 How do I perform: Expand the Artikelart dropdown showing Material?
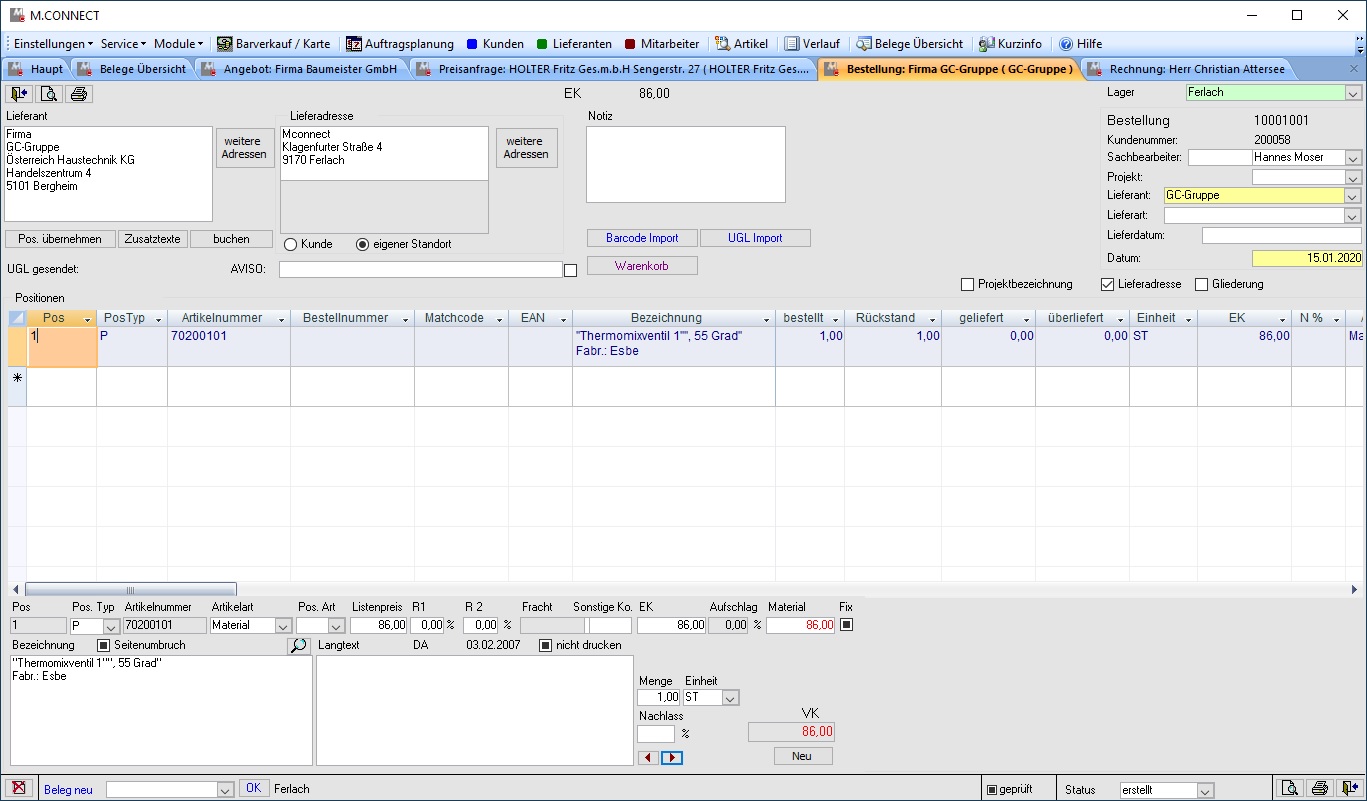(x=282, y=626)
